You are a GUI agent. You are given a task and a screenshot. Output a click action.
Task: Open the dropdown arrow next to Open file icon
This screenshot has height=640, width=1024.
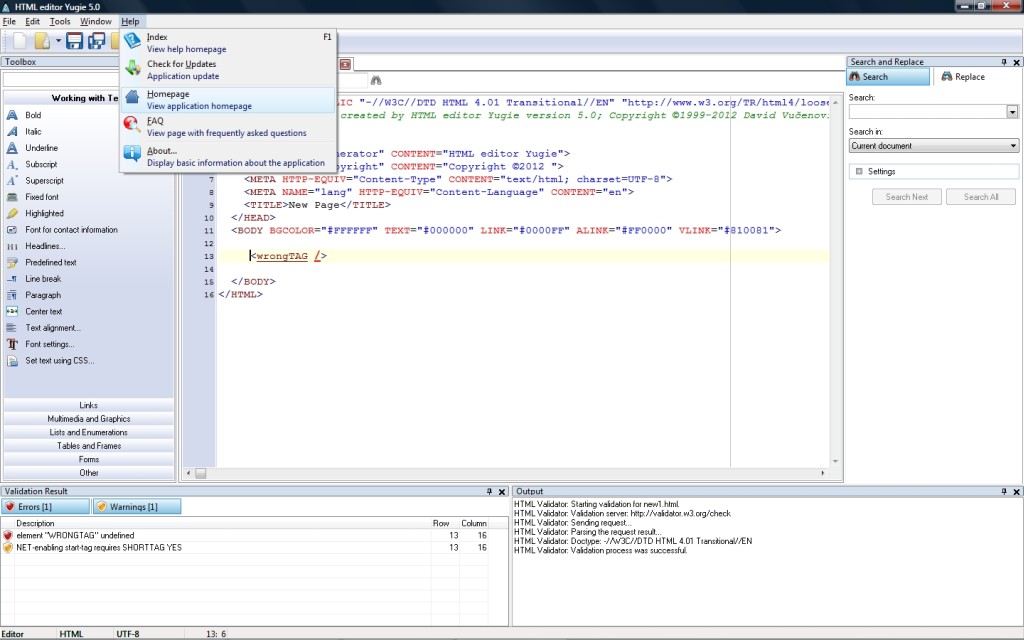(x=58, y=41)
